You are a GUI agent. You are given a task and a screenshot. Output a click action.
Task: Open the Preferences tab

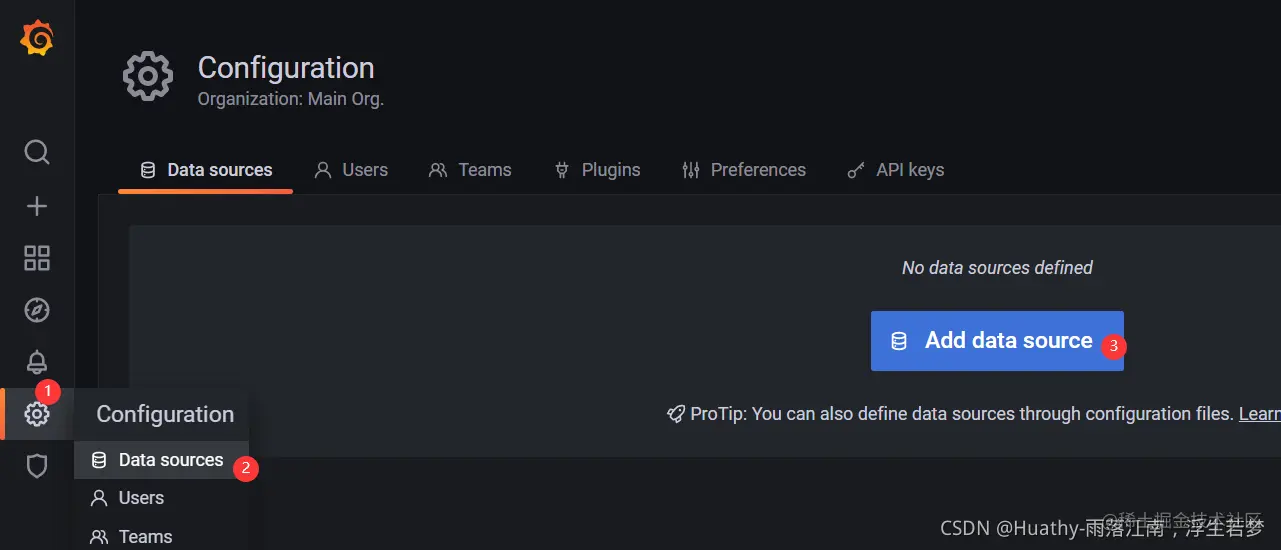[744, 170]
